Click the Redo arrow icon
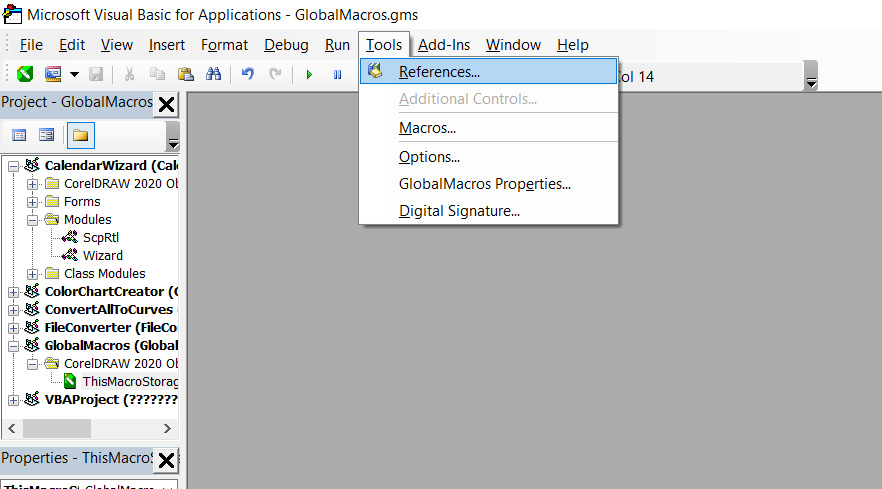The width and height of the screenshot is (882, 489). [x=275, y=74]
